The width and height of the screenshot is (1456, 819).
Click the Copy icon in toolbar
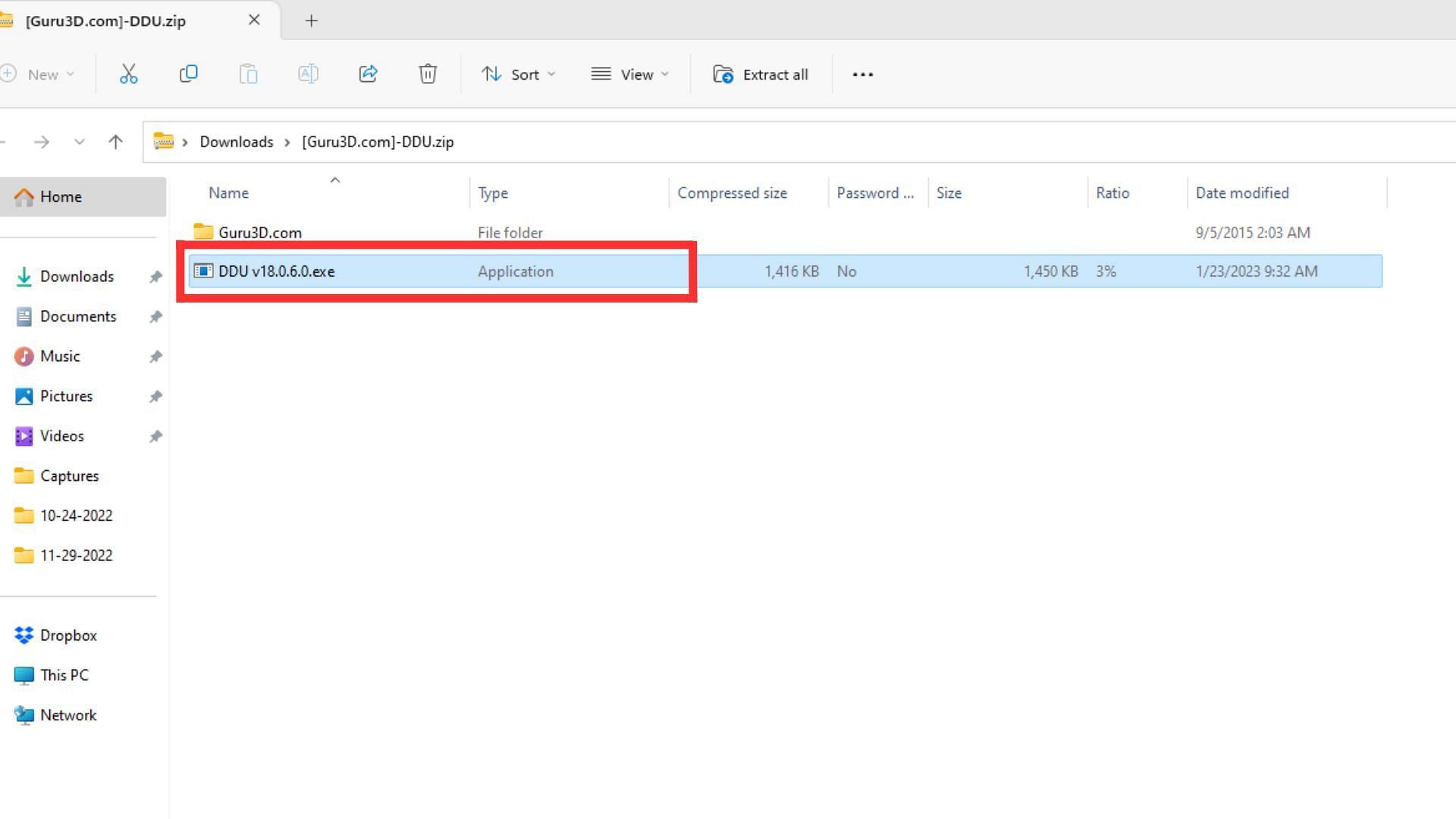click(187, 74)
